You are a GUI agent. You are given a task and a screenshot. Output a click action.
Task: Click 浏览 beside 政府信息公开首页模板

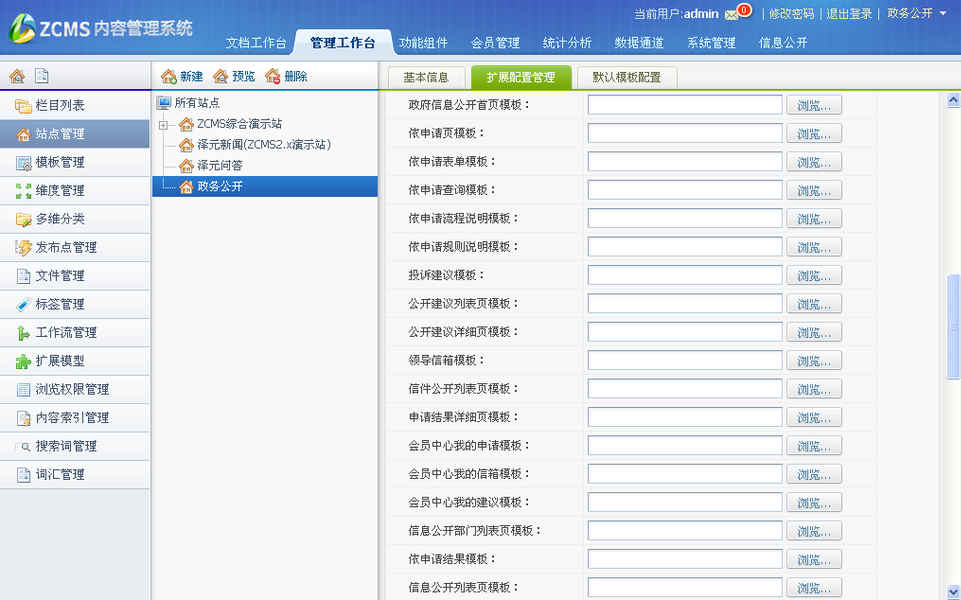(x=813, y=103)
